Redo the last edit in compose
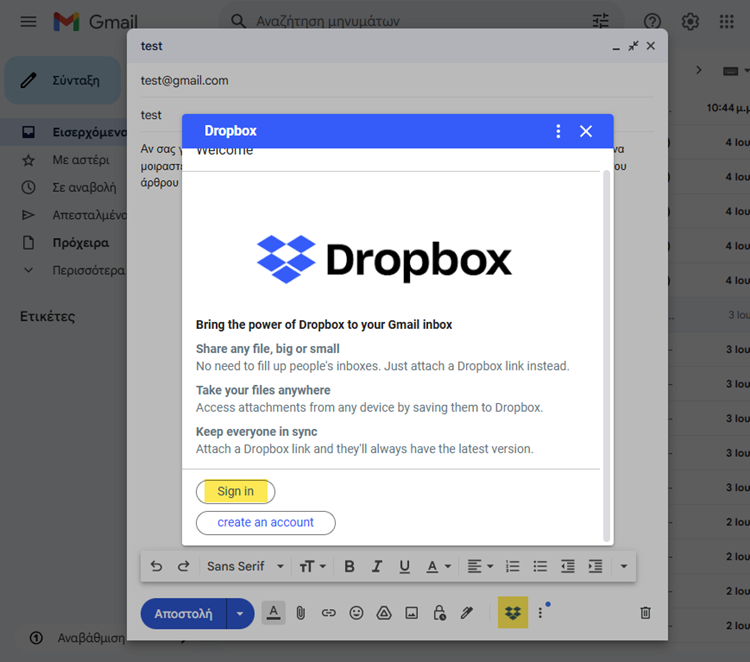Screen dimensions: 750x662 click(184, 566)
